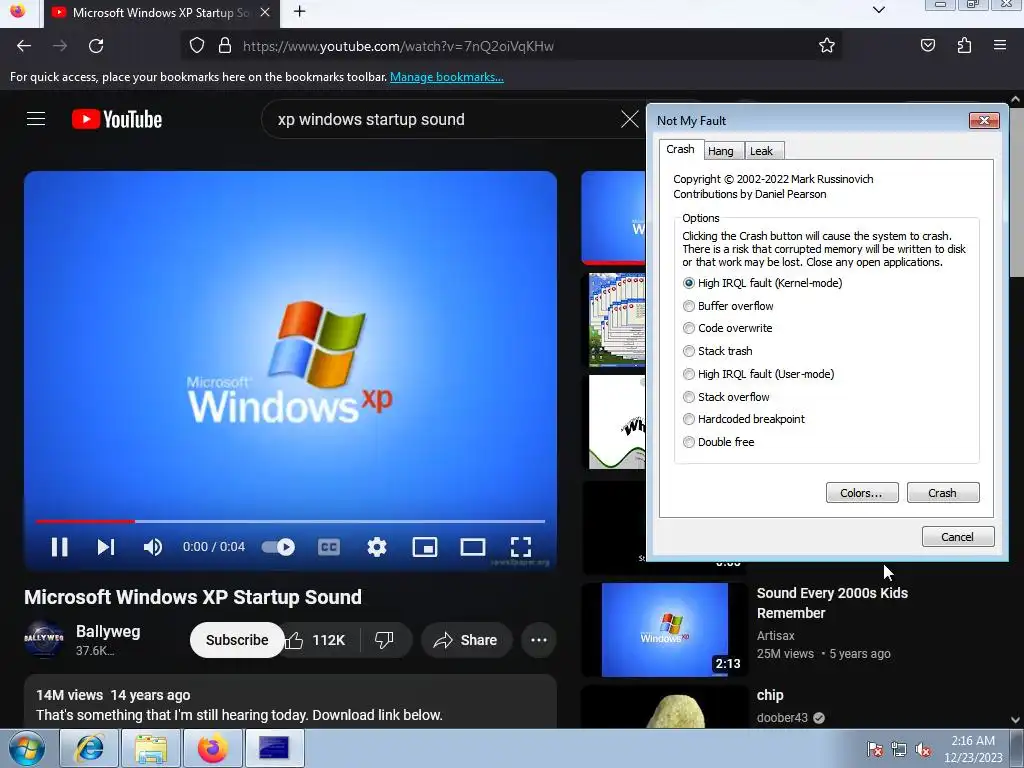Open Windows Explorer folder taskbar icon

click(151, 748)
